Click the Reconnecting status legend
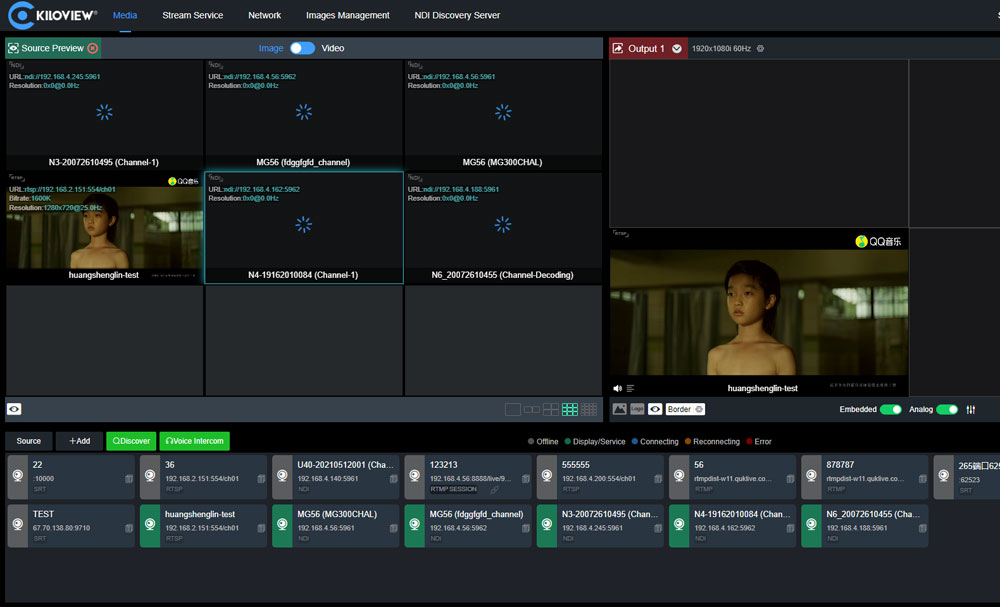This screenshot has height=607, width=1000. [x=712, y=441]
